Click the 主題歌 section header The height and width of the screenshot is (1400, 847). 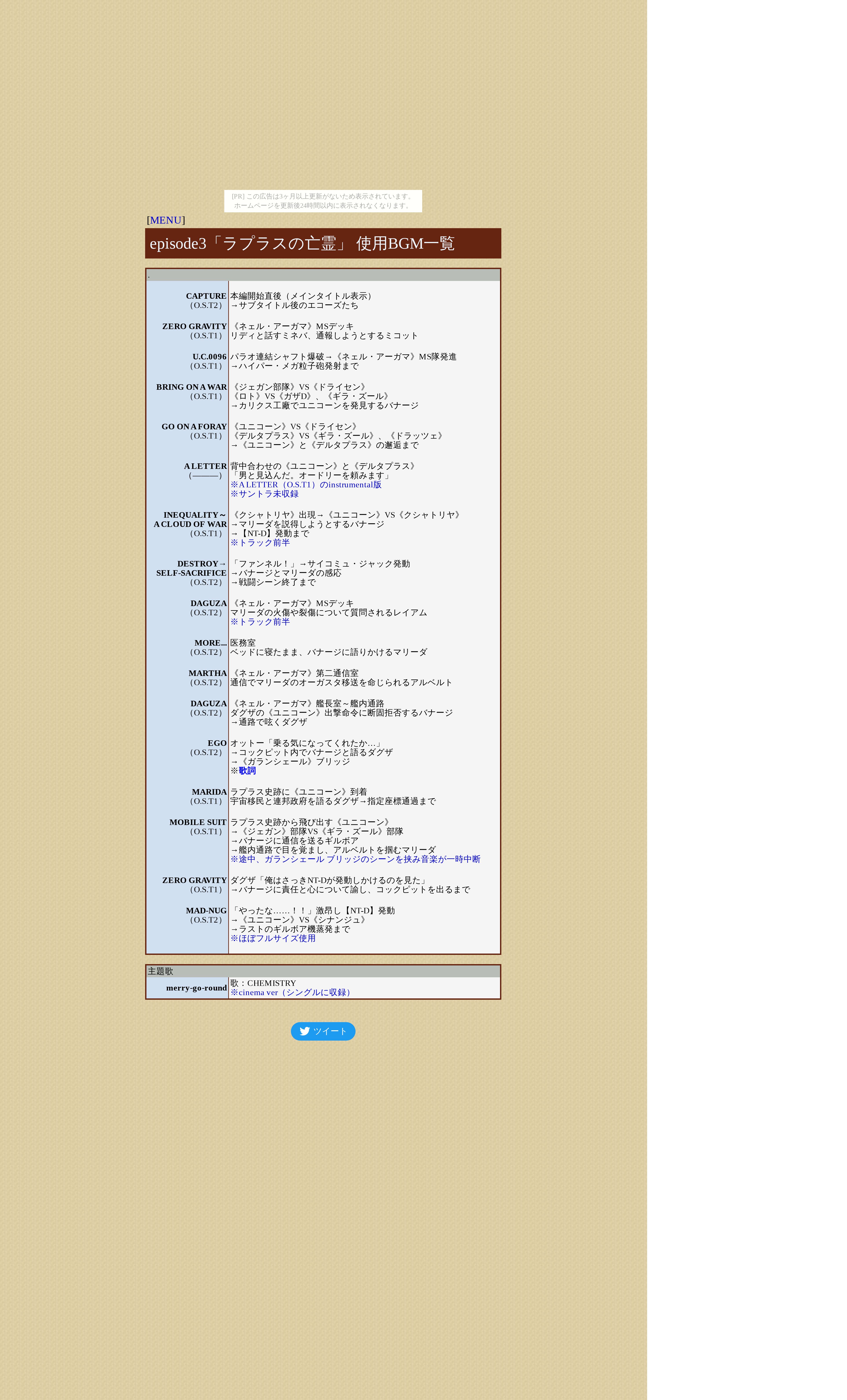coord(323,972)
